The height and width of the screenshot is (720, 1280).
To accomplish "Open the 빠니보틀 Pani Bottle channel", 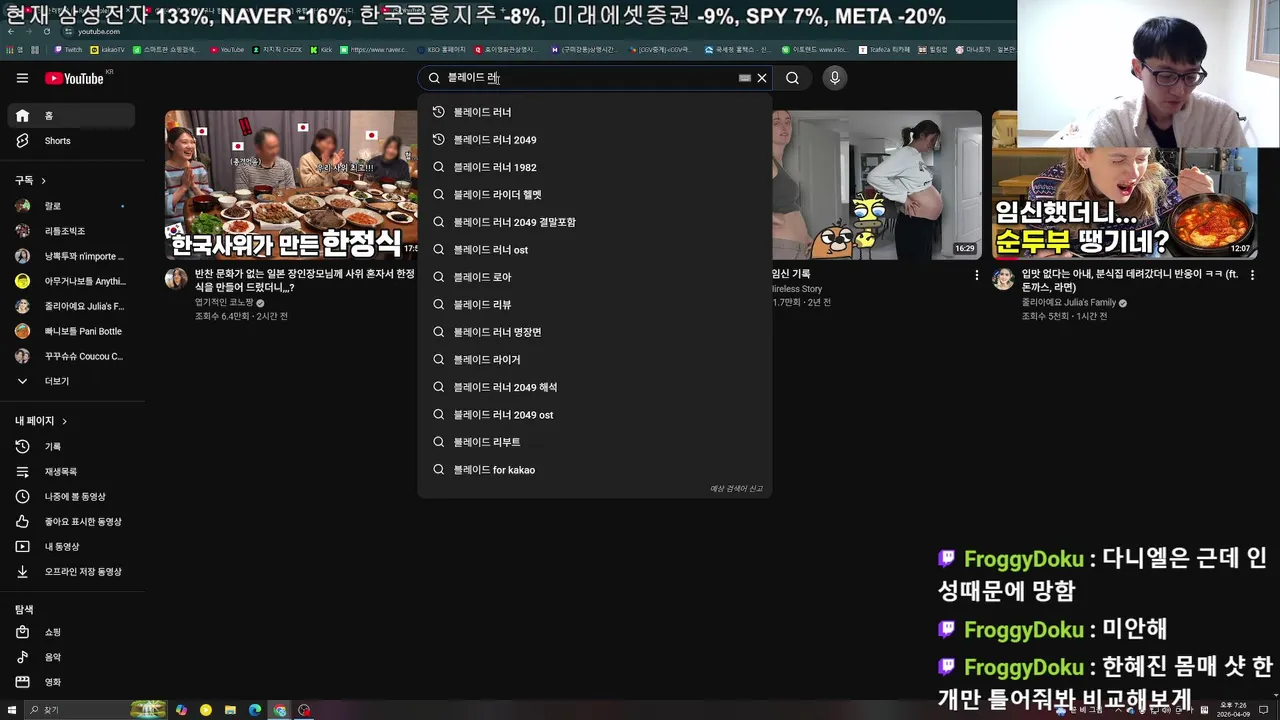I will click(70, 331).
